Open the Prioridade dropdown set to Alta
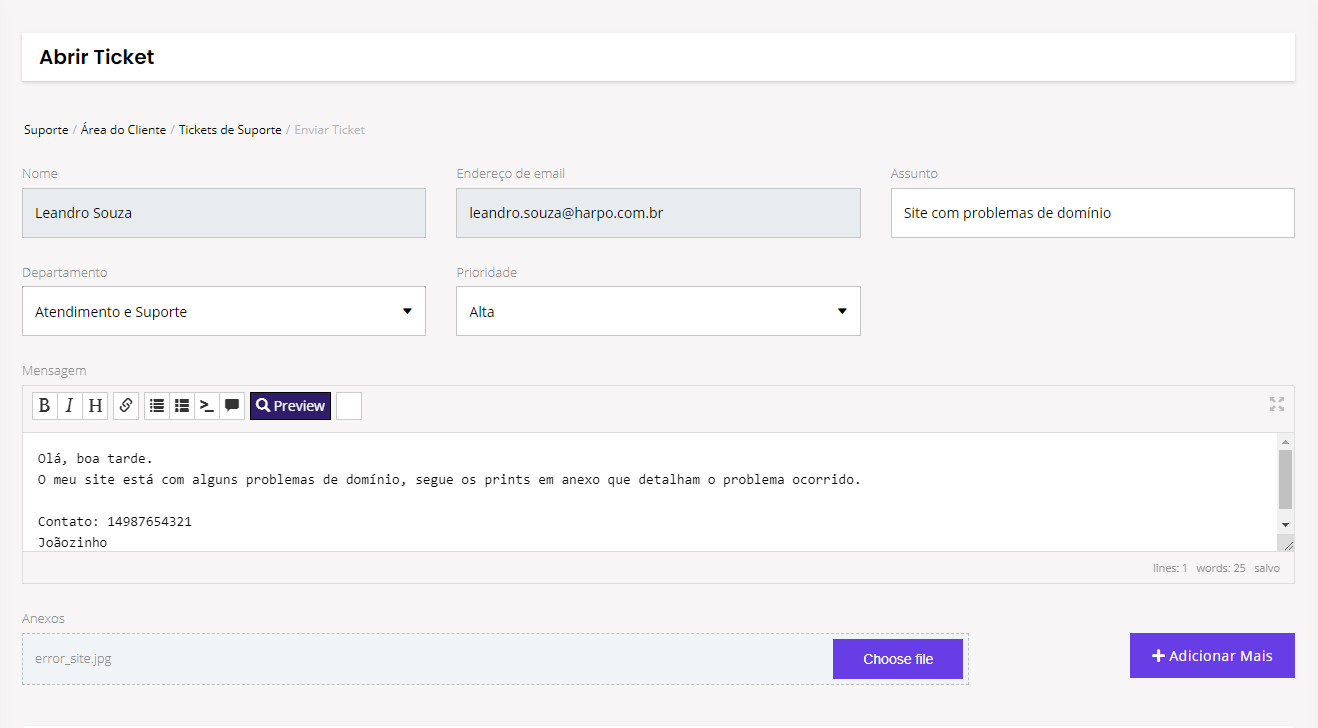 pos(658,311)
